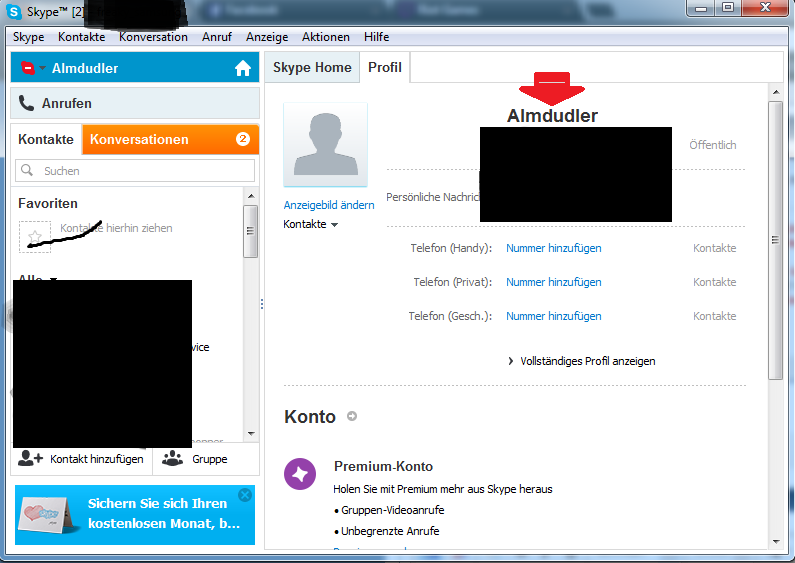Open status dropdown arrow beside Almdudler

pos(43,68)
